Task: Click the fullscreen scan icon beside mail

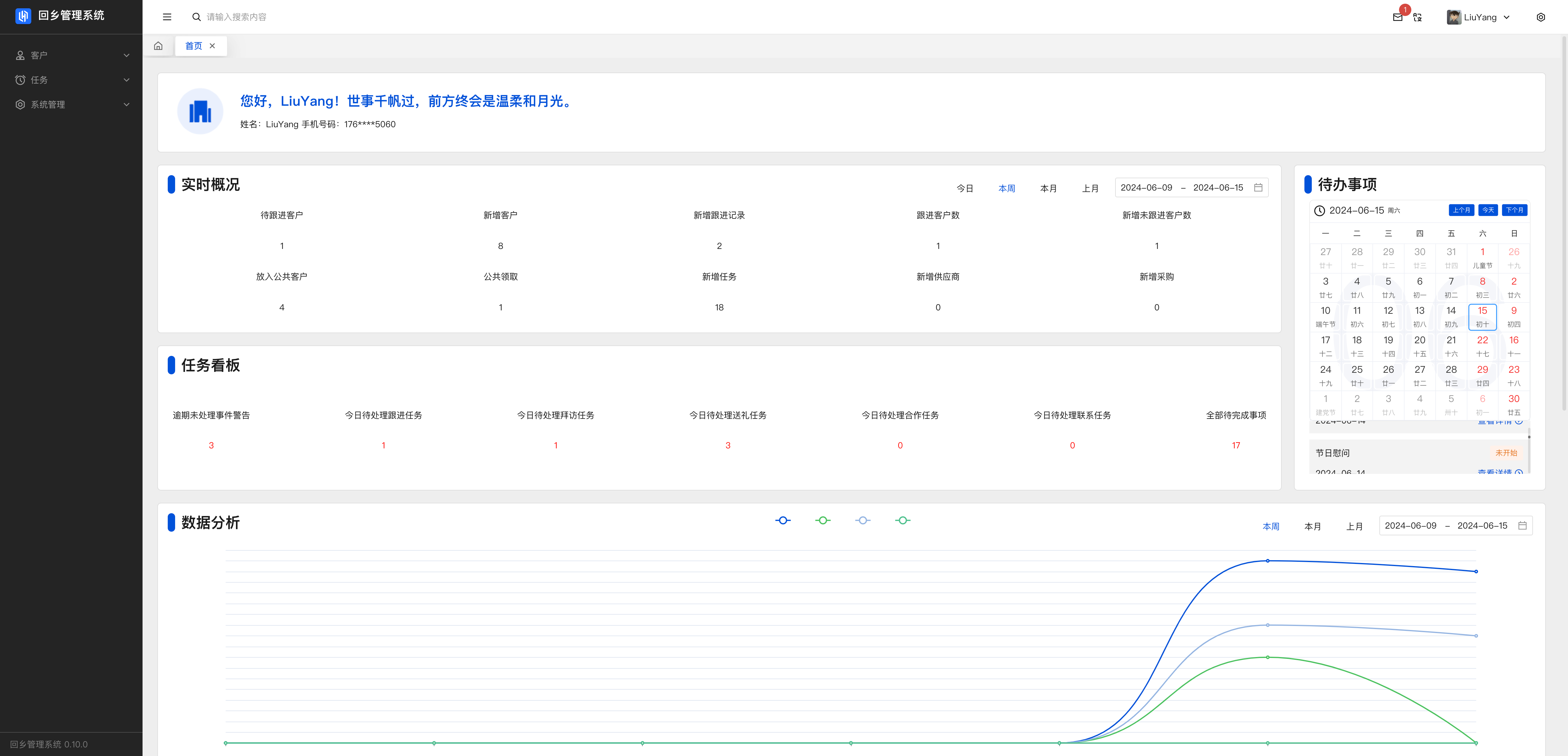Action: click(x=1418, y=17)
